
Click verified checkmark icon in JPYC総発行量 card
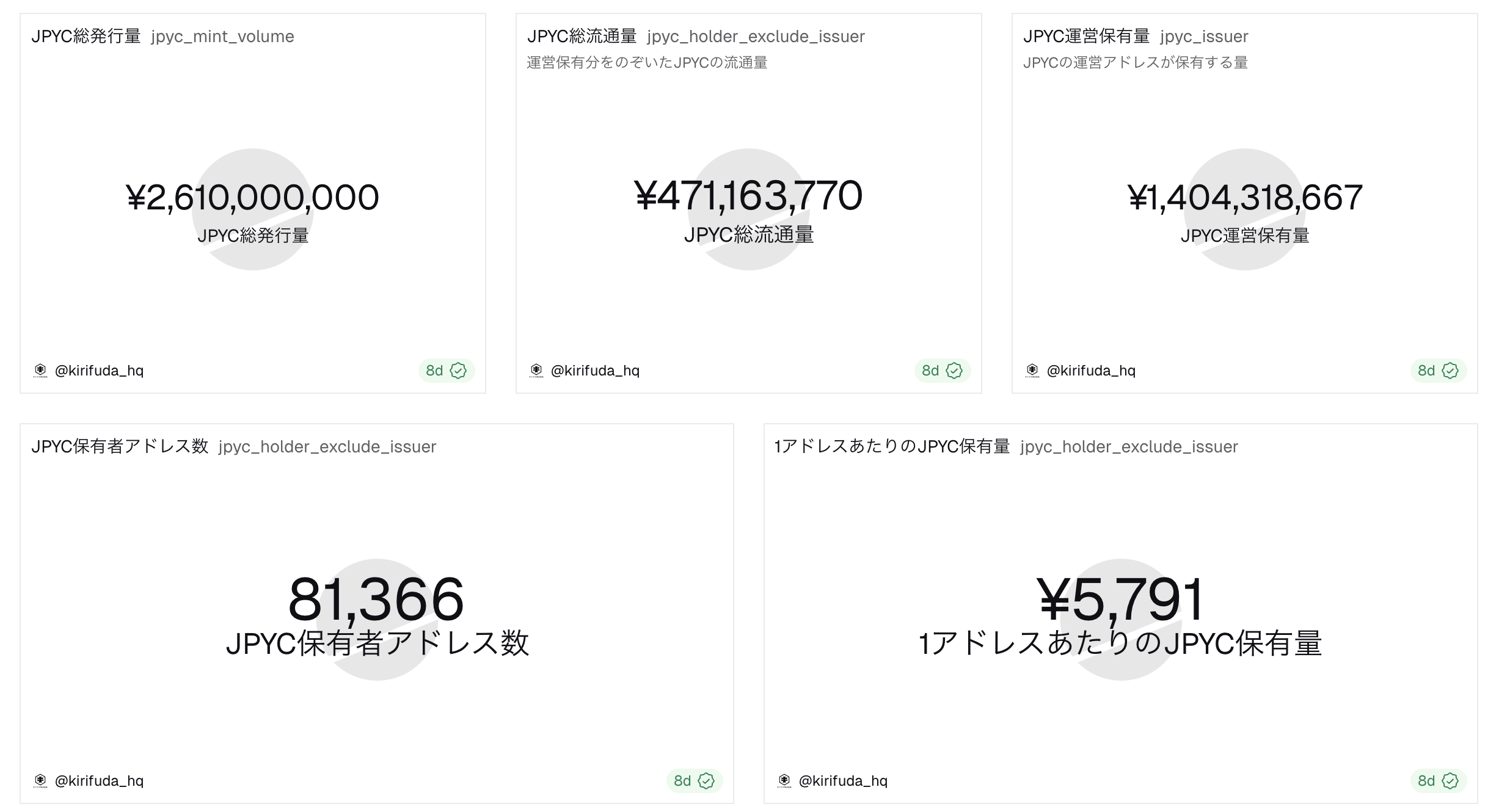(x=458, y=371)
